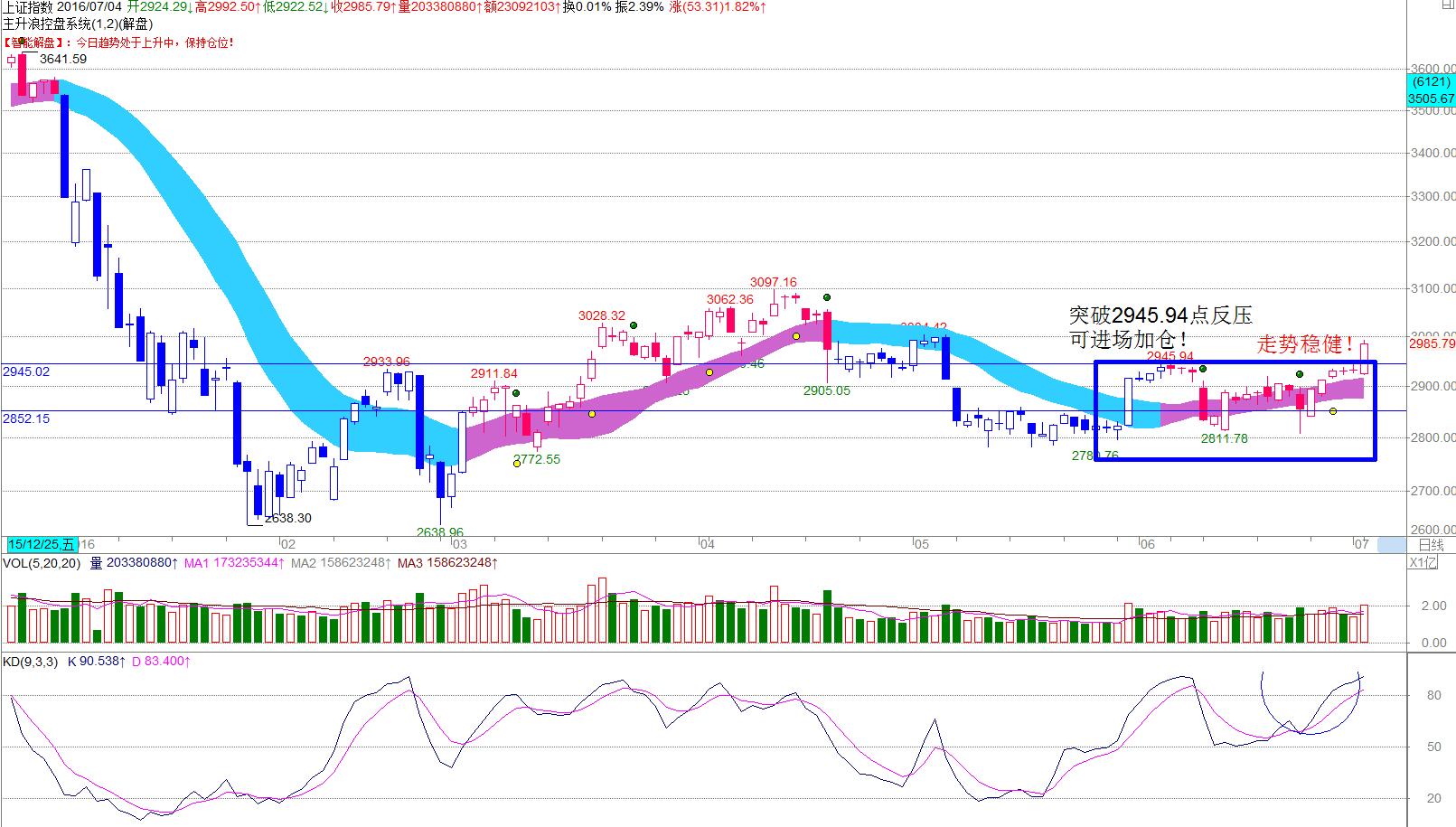Click the 3062.36 price label
Image resolution: width=1456 pixels, height=827 pixels.
(x=730, y=299)
